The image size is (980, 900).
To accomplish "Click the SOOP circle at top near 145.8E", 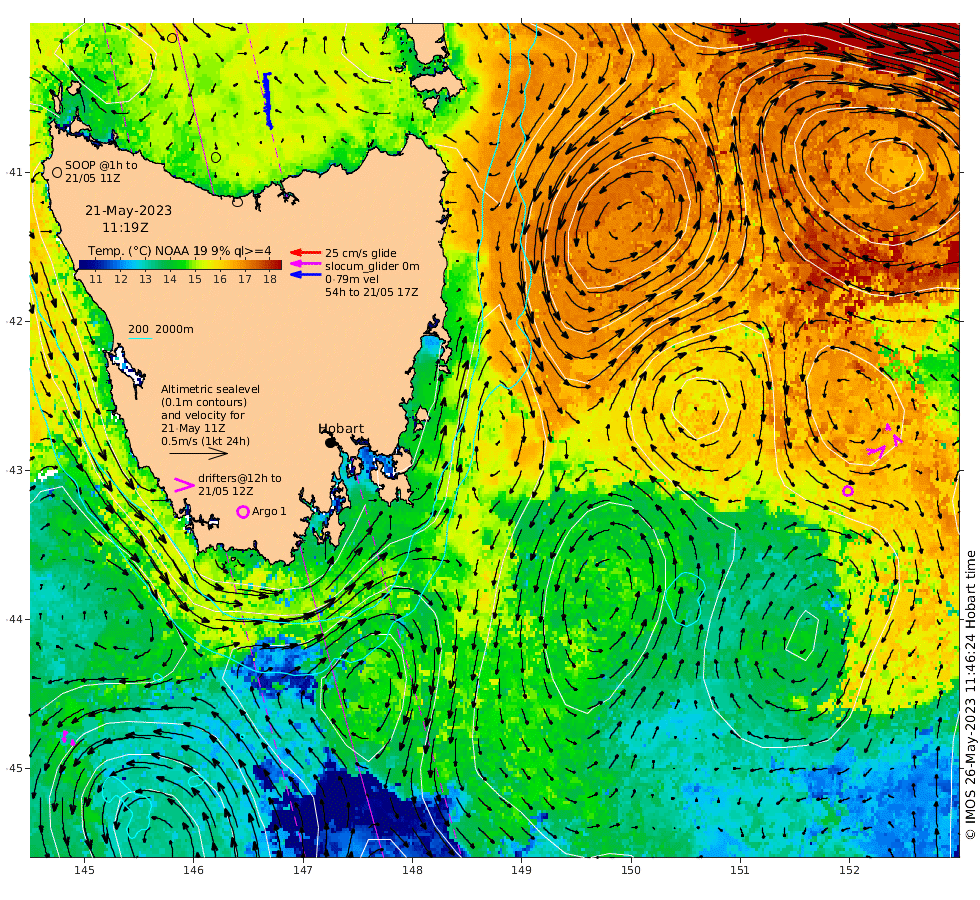I will [172, 38].
